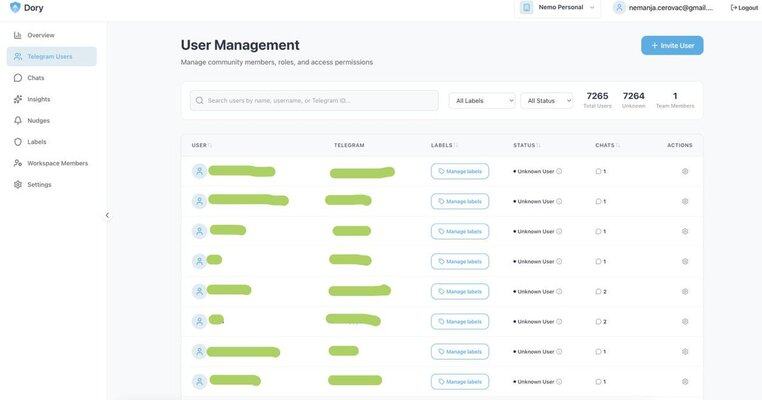Click Manage labels for second user

pos(460,201)
